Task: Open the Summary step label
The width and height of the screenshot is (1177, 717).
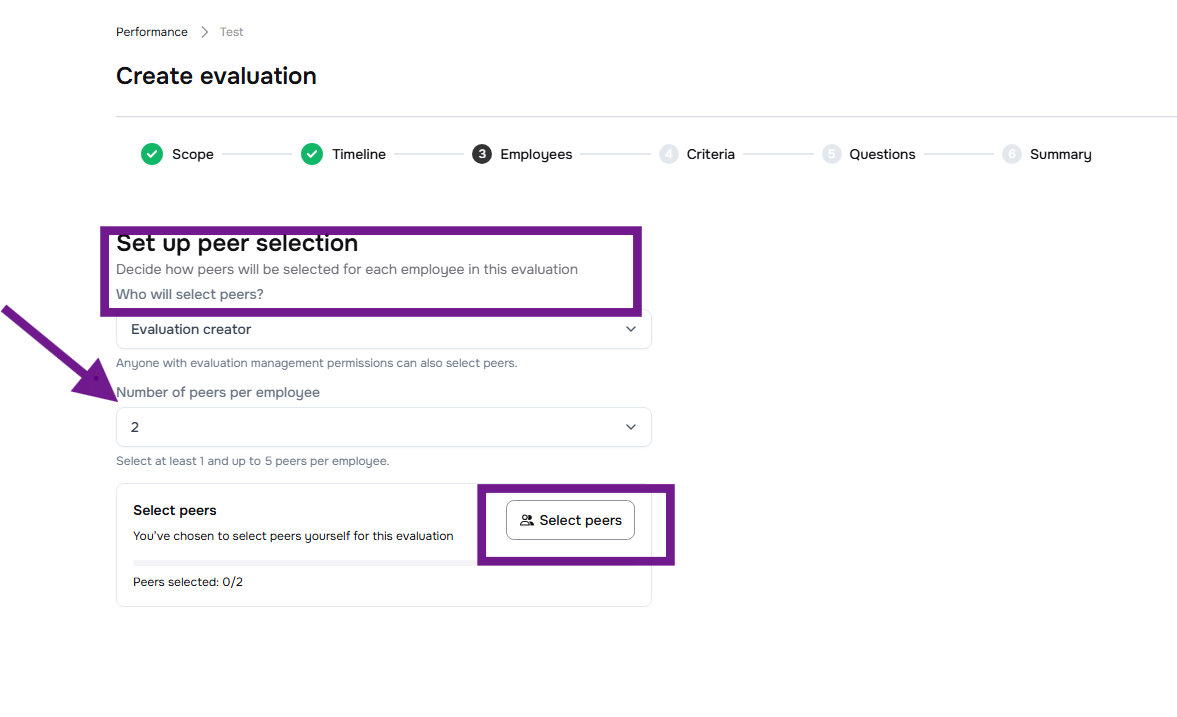Action: pyautogui.click(x=1061, y=154)
